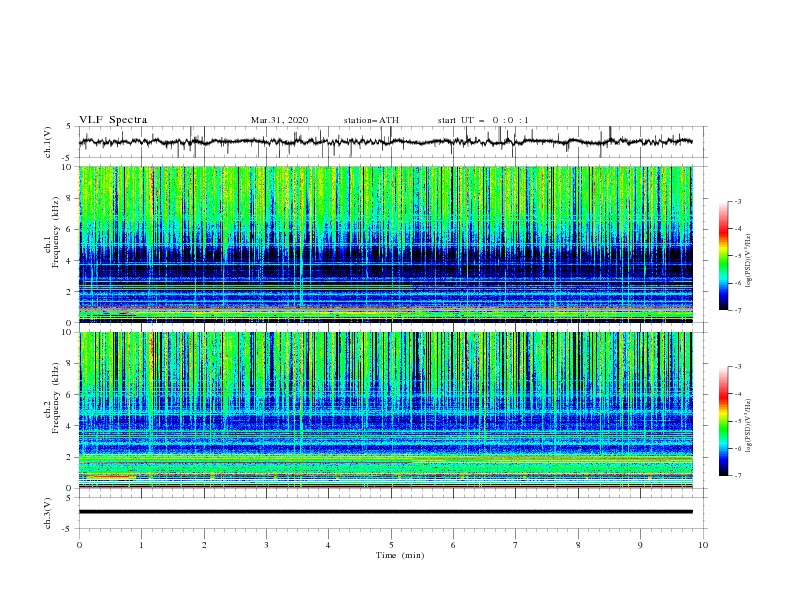
Task: Click the last time axis tick label "10"
Action: pos(703,545)
